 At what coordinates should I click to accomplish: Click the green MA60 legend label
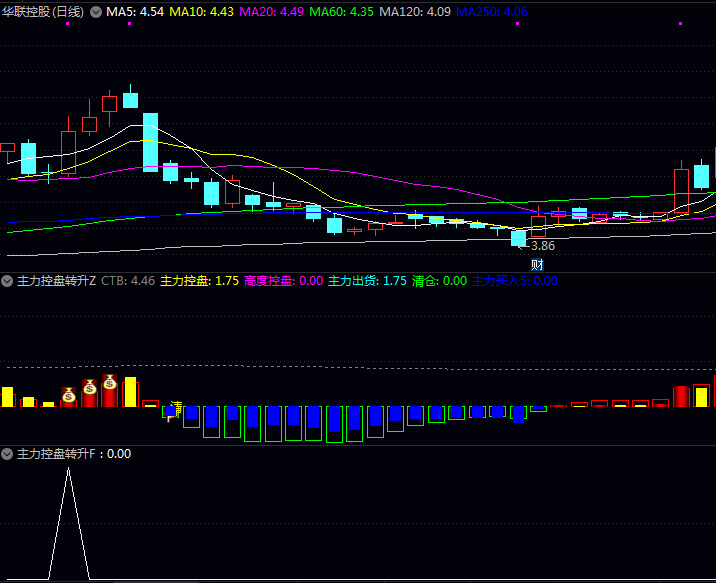(x=341, y=12)
